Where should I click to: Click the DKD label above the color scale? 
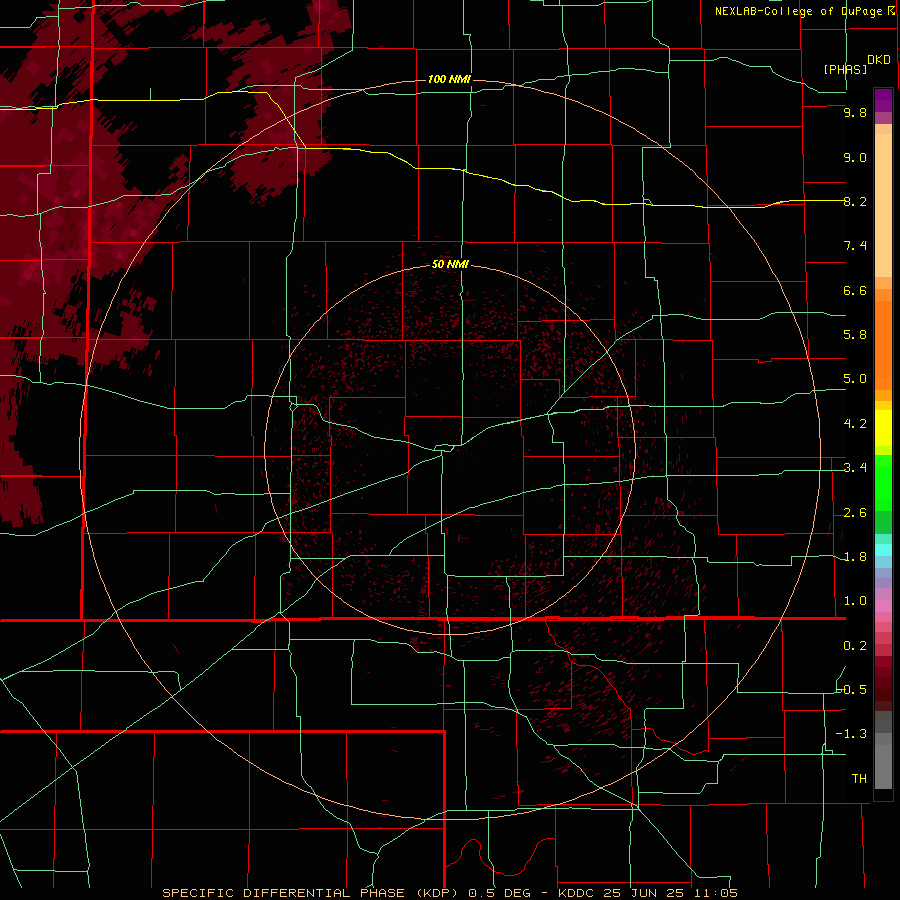[879, 59]
